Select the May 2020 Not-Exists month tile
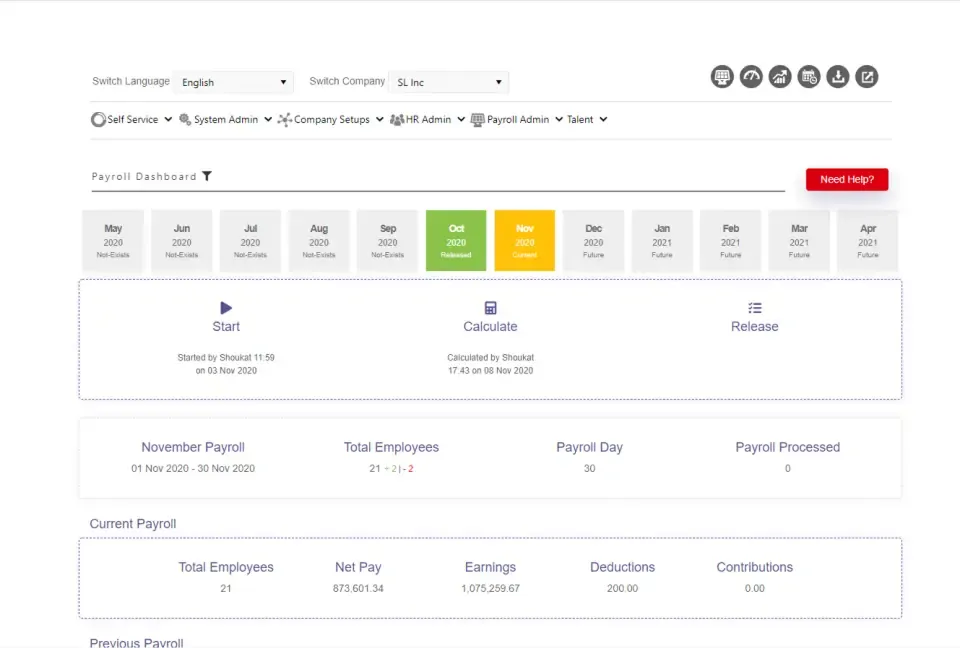 (x=113, y=241)
